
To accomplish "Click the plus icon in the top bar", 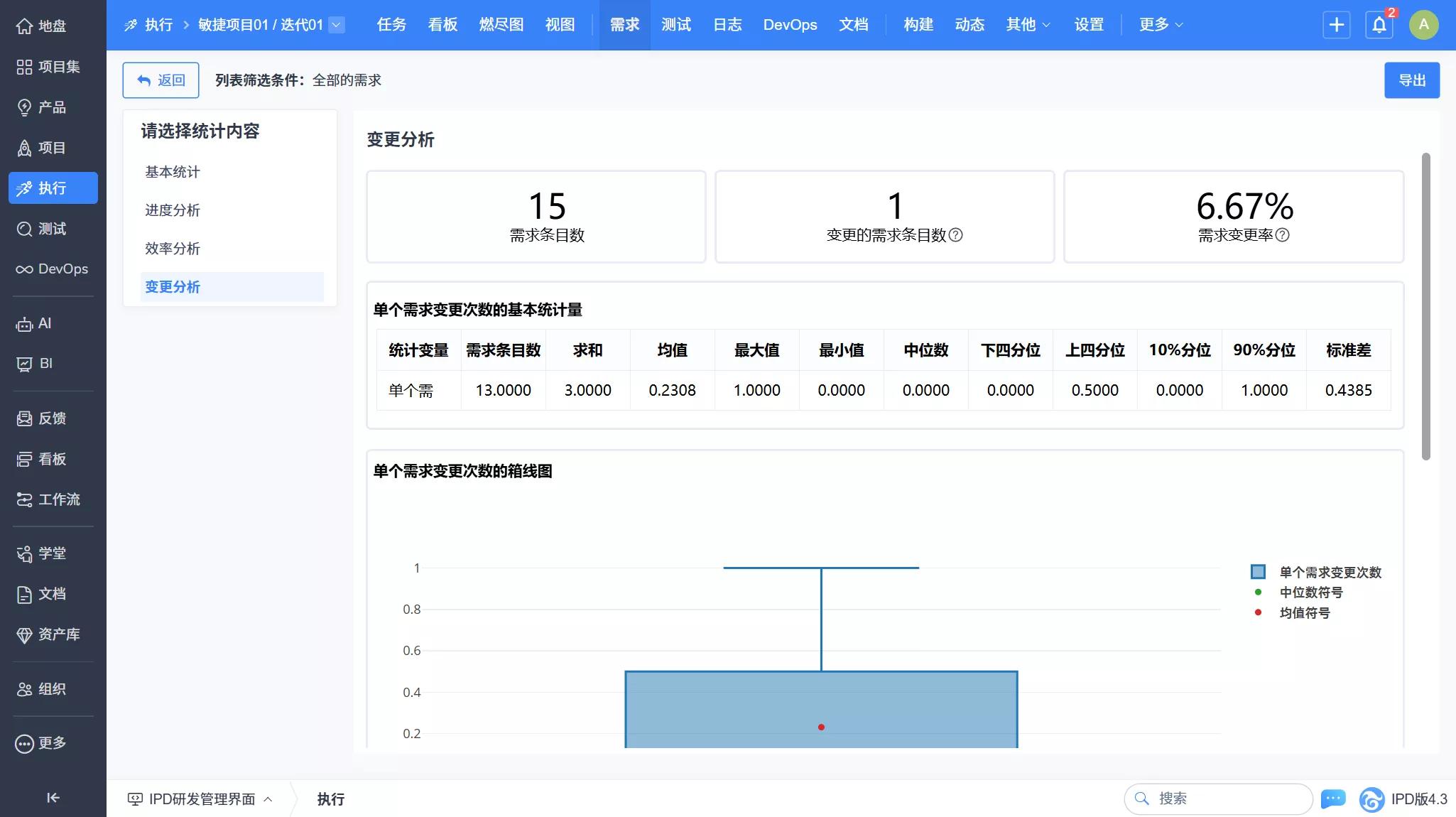I will (1335, 24).
